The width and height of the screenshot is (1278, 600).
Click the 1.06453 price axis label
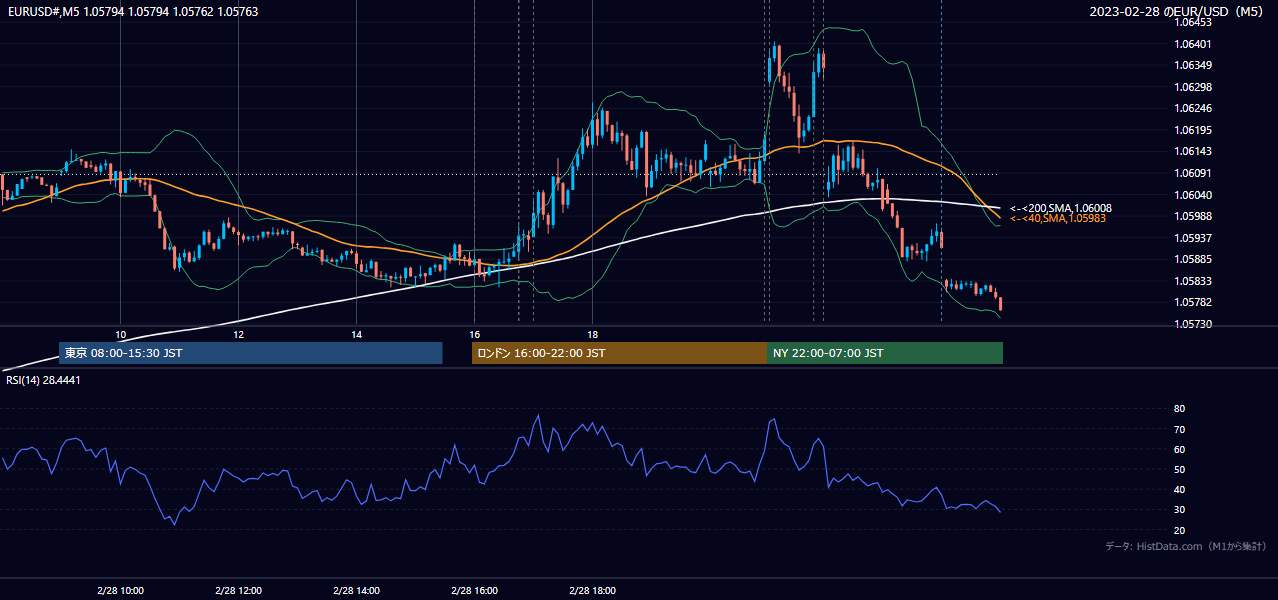[1193, 22]
